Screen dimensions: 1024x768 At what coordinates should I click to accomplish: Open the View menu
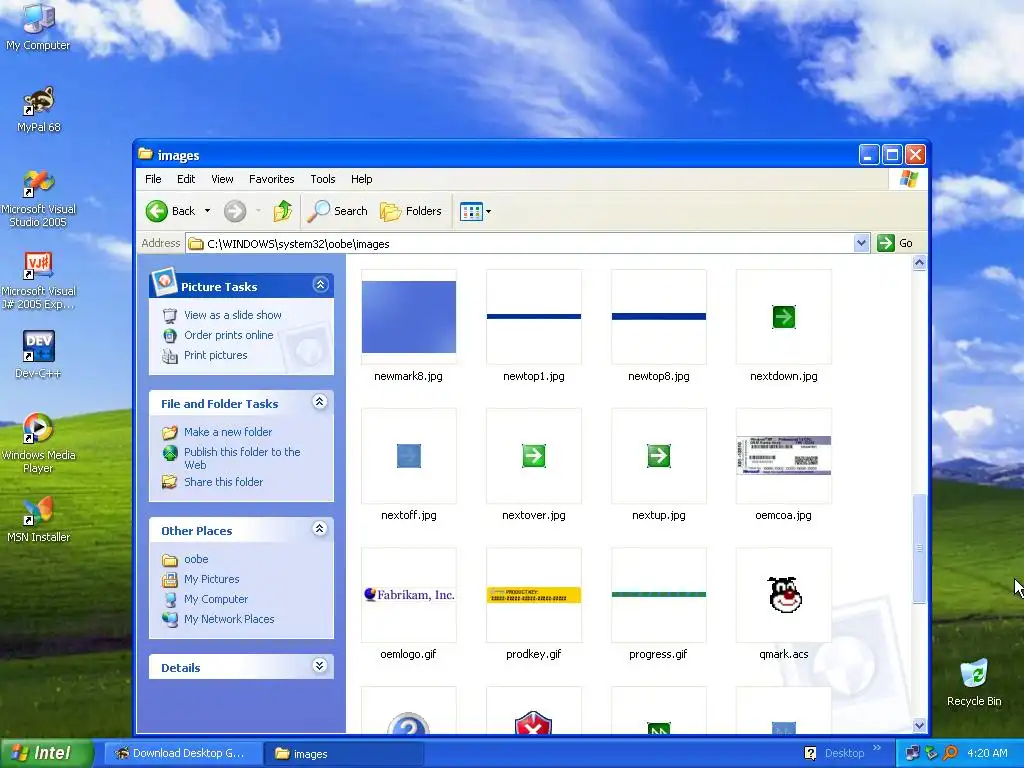(x=222, y=179)
